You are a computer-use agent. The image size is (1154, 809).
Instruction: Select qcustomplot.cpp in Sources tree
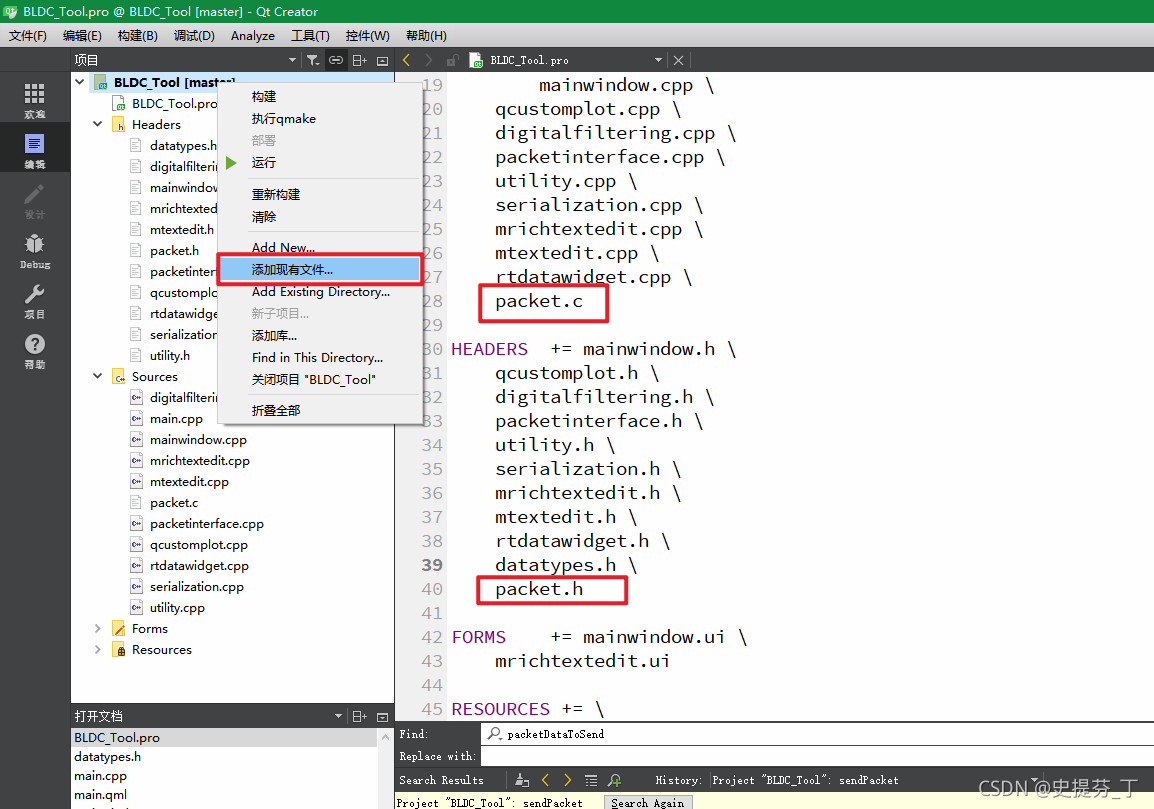coord(199,545)
